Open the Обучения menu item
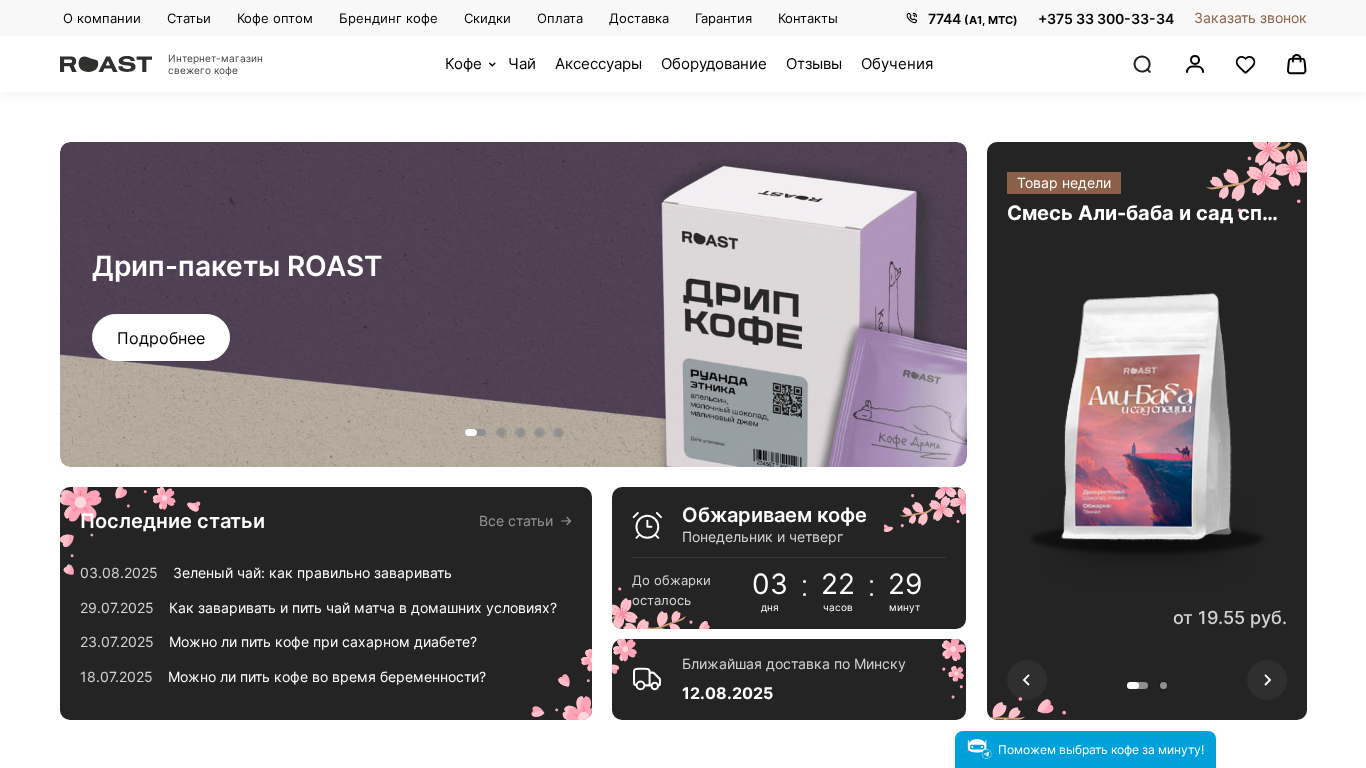1366x768 pixels. tap(897, 64)
